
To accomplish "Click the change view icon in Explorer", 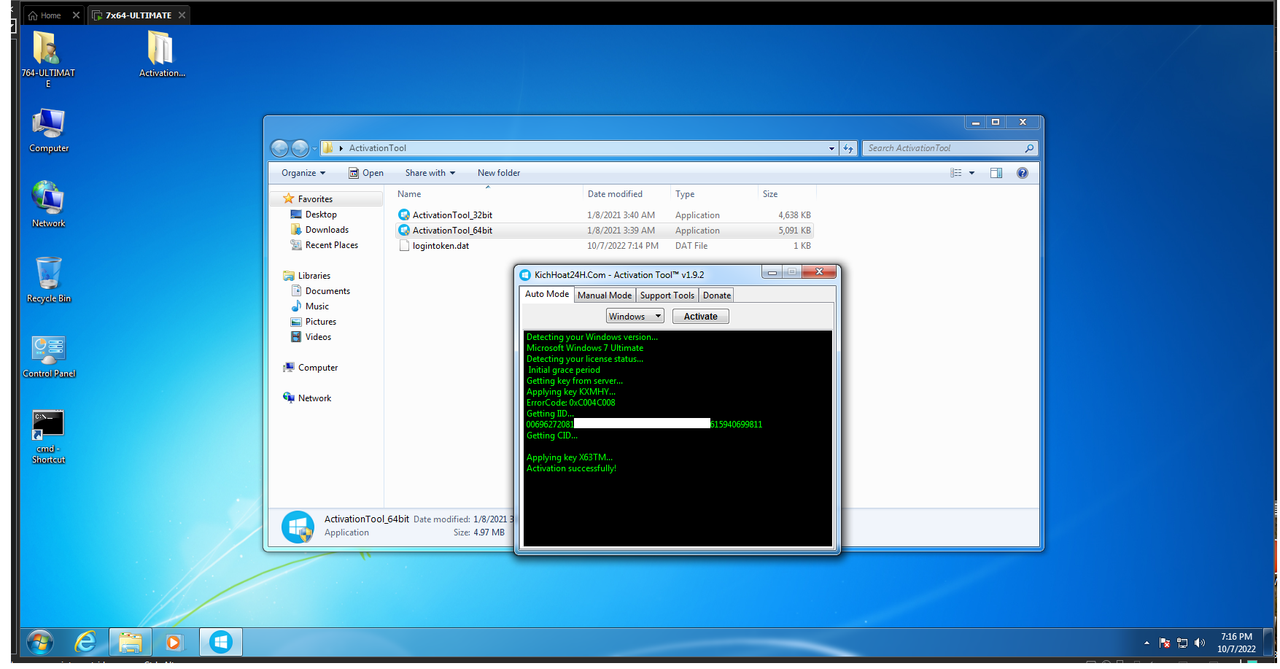I will (957, 173).
